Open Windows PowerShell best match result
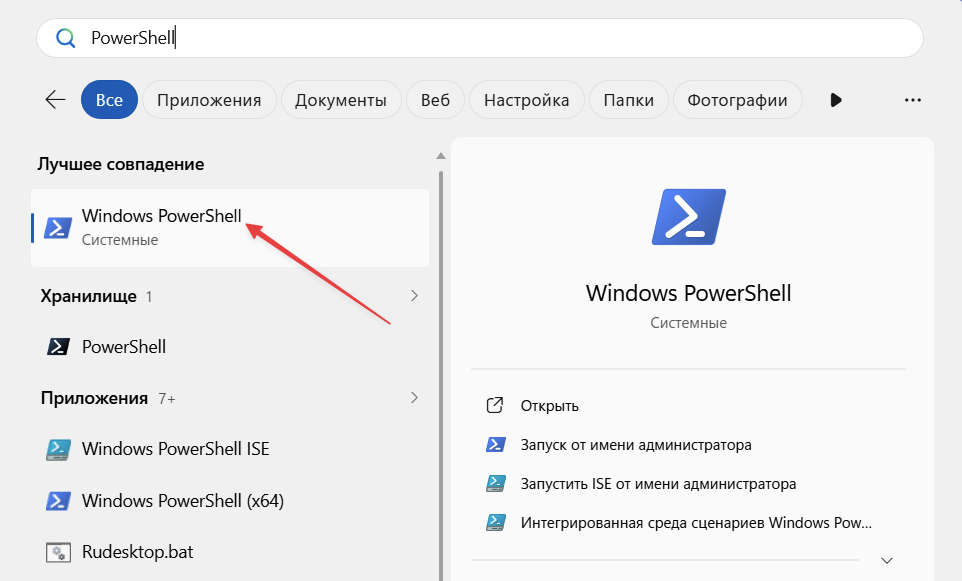Image resolution: width=962 pixels, height=581 pixels. pos(230,228)
